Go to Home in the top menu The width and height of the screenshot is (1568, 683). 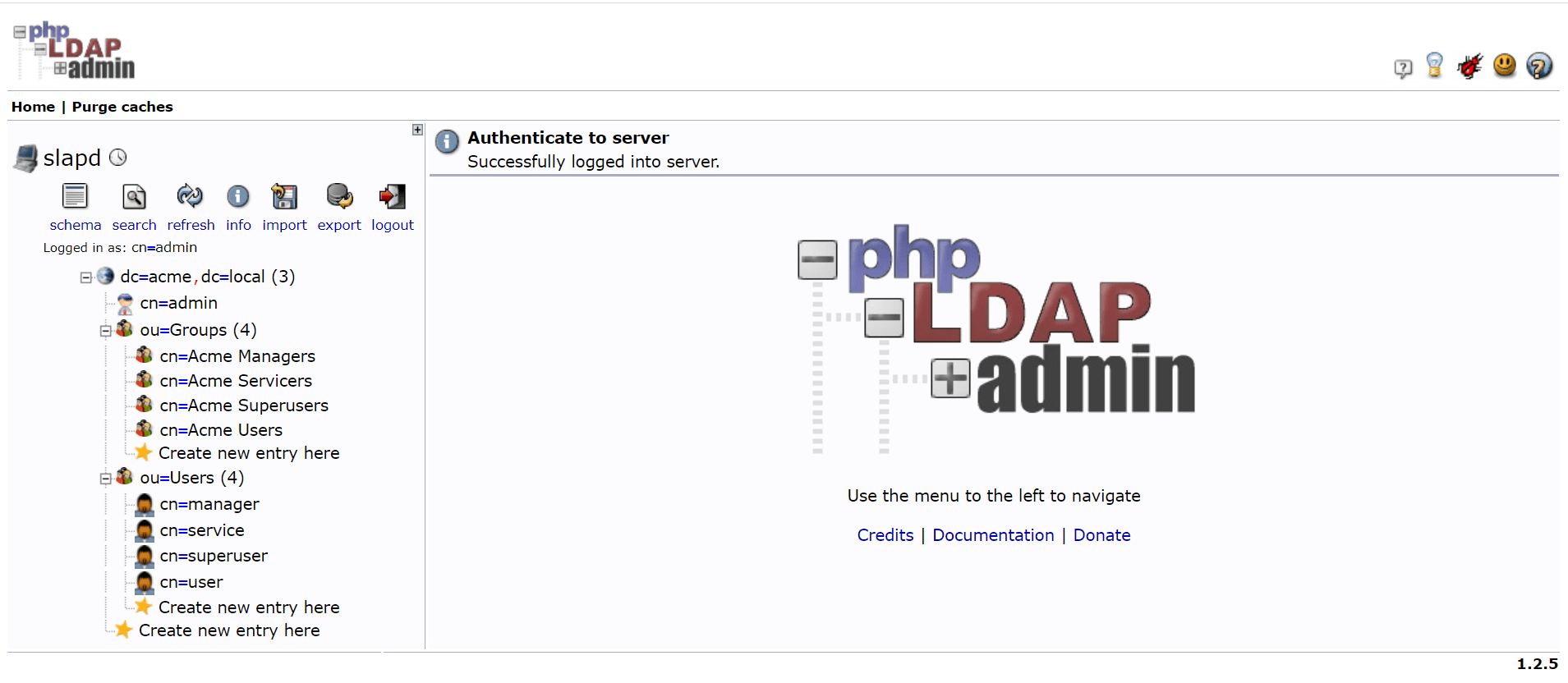click(x=33, y=107)
